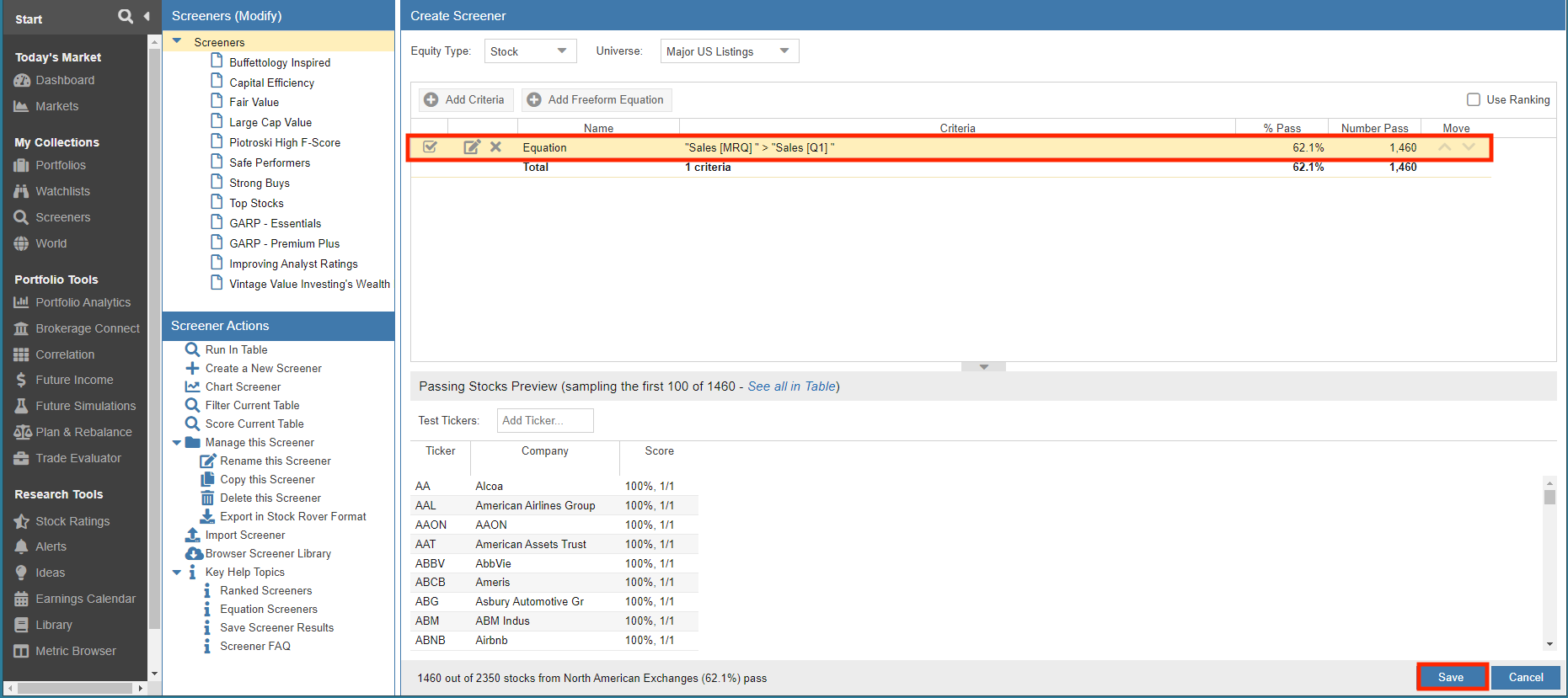The height and width of the screenshot is (698, 1568).
Task: Sort by the Score column header
Action: tap(659, 451)
